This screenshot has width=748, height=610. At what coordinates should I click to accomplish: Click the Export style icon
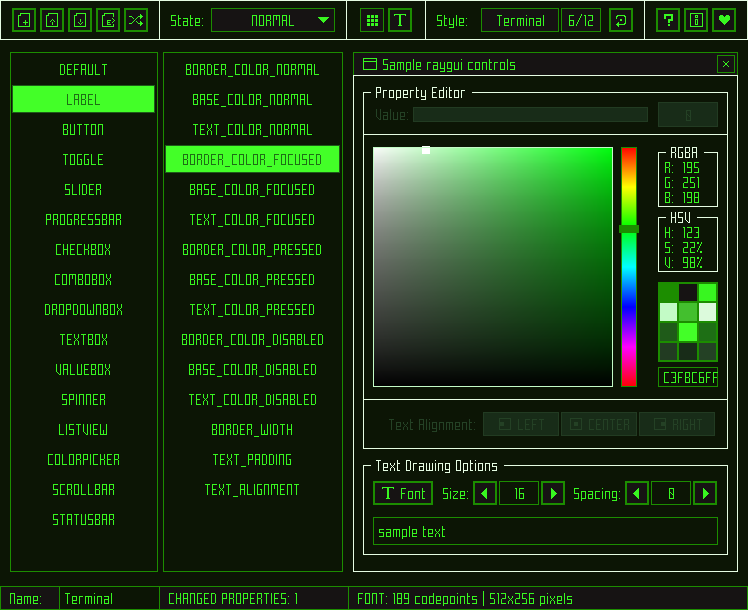coord(109,20)
